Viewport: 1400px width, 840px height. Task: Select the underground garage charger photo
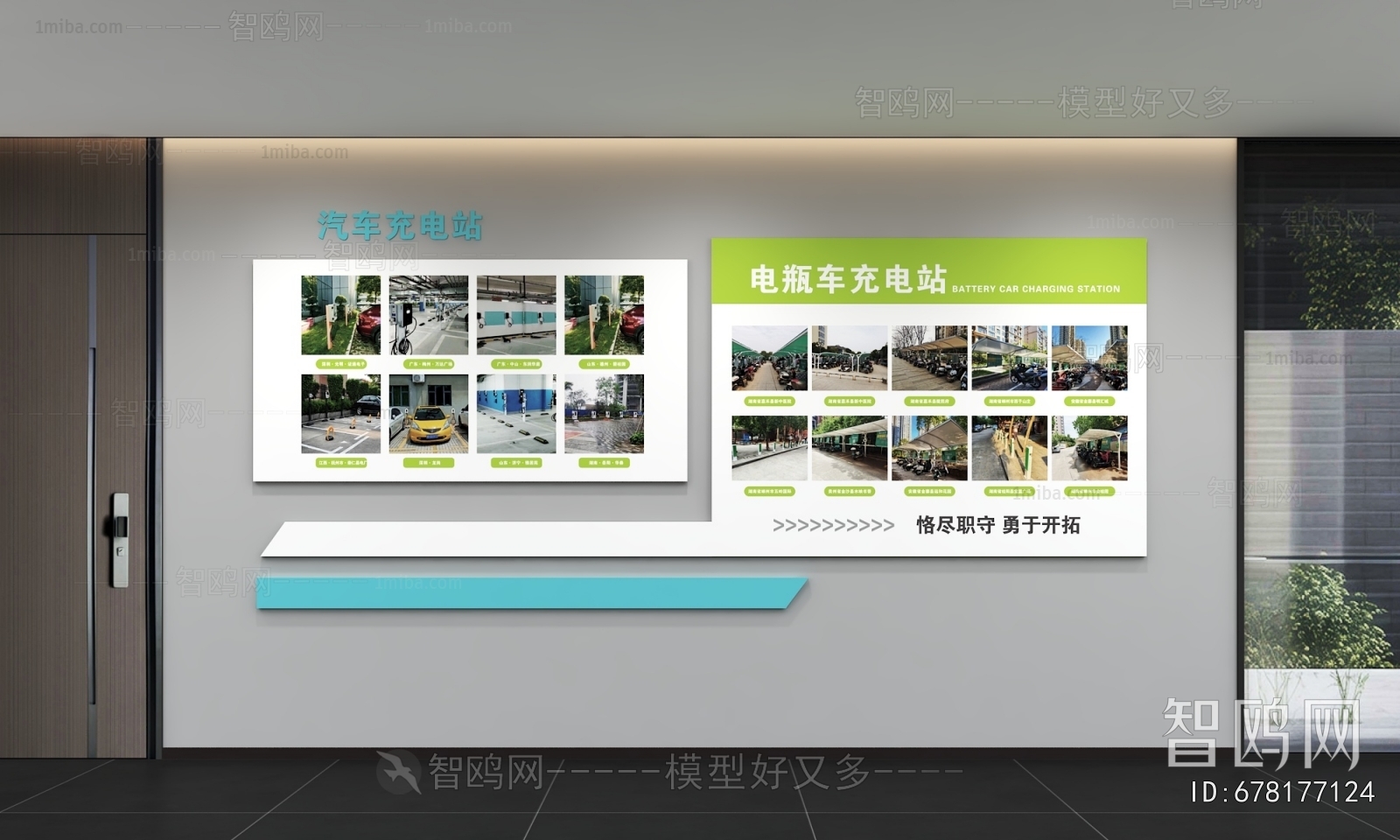428,315
